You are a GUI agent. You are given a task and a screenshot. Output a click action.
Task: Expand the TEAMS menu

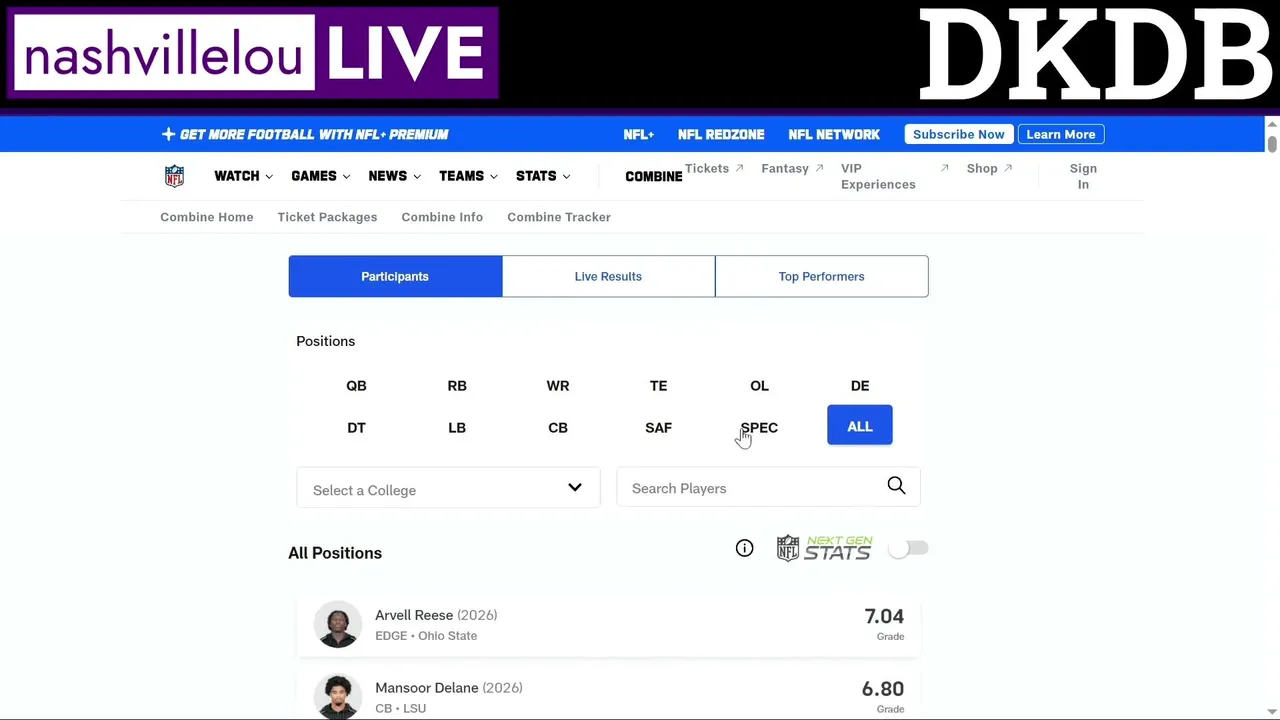[468, 176]
